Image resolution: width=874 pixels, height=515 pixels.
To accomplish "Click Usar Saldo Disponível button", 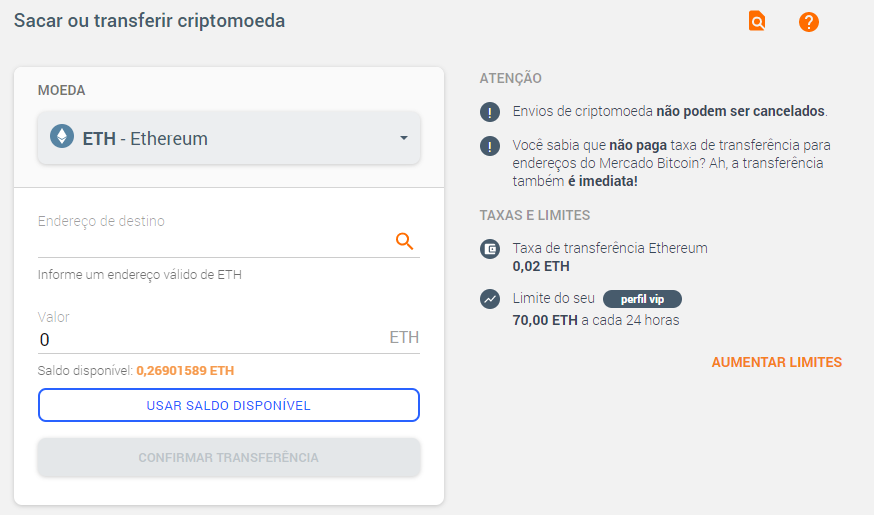I will pos(229,405).
